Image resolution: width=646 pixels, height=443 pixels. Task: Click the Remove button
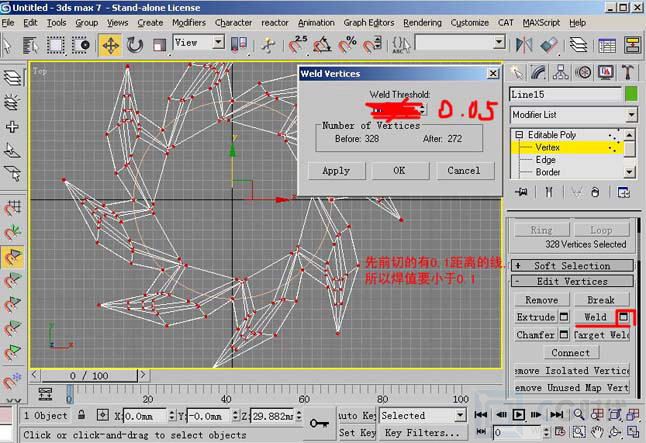[542, 300]
